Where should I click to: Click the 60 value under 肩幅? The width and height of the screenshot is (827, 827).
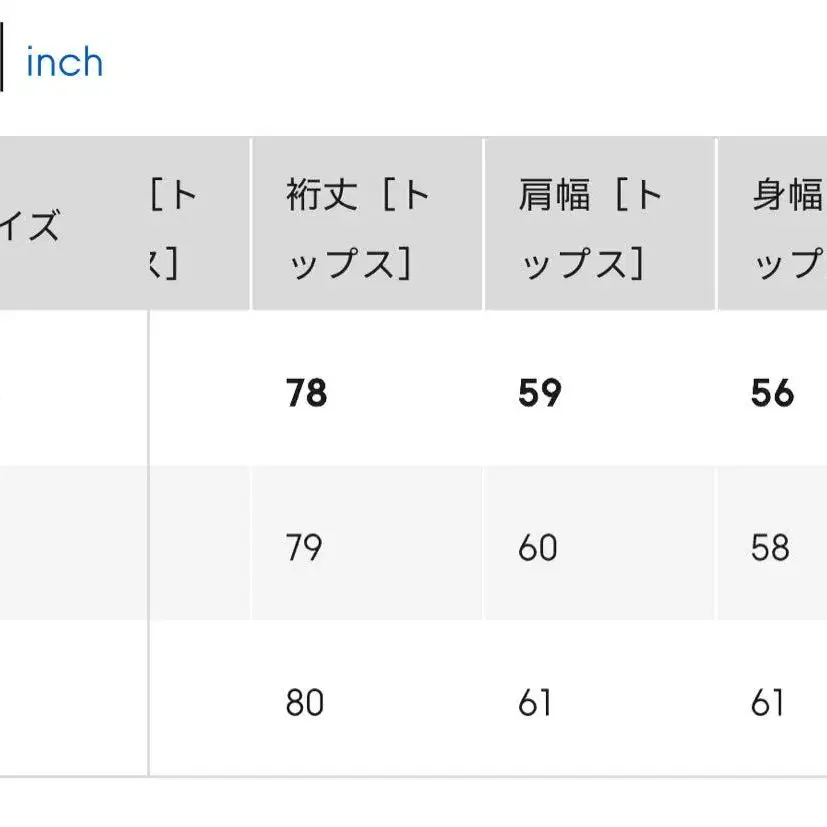coord(538,548)
